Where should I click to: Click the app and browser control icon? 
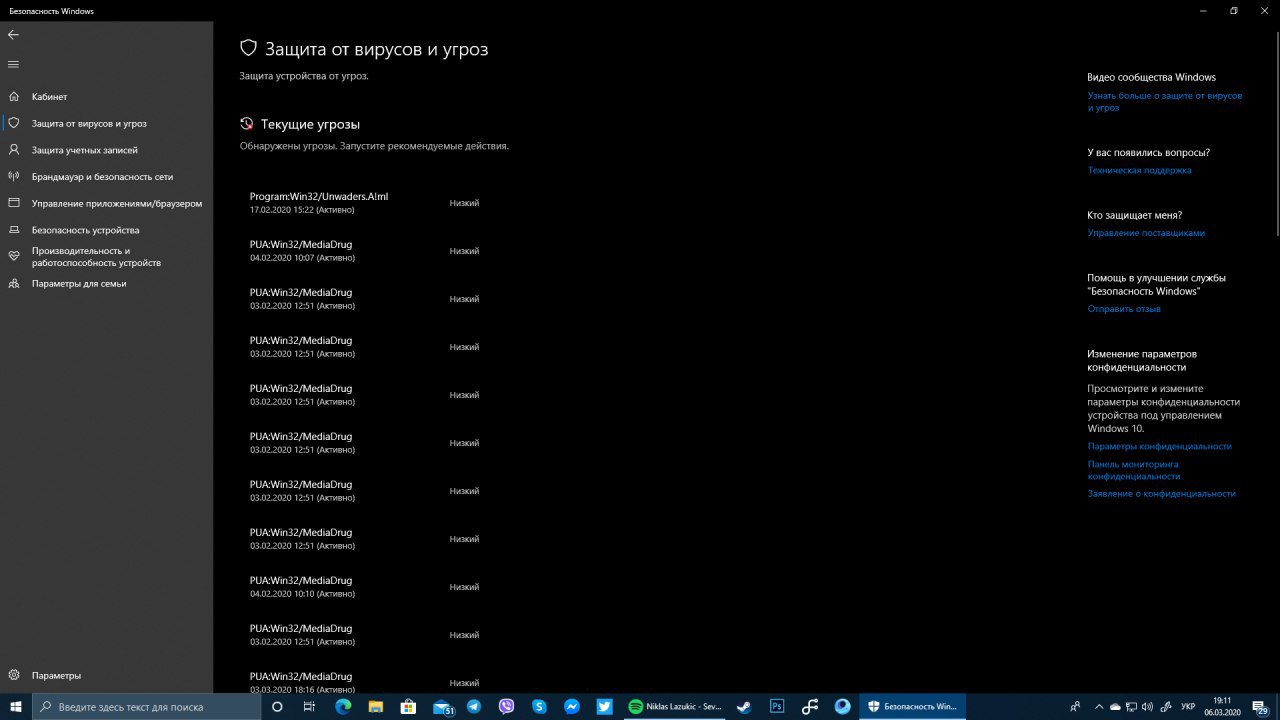[x=14, y=203]
